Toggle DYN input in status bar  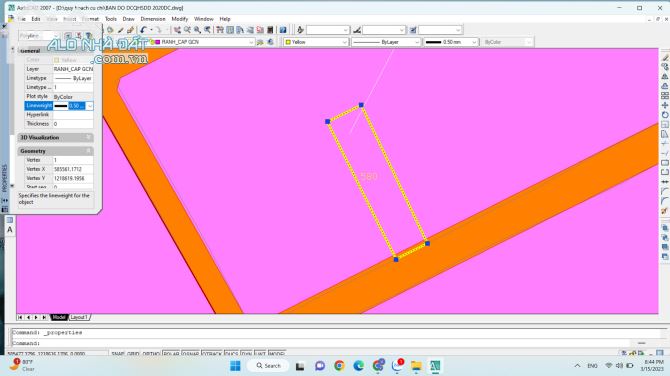click(247, 354)
